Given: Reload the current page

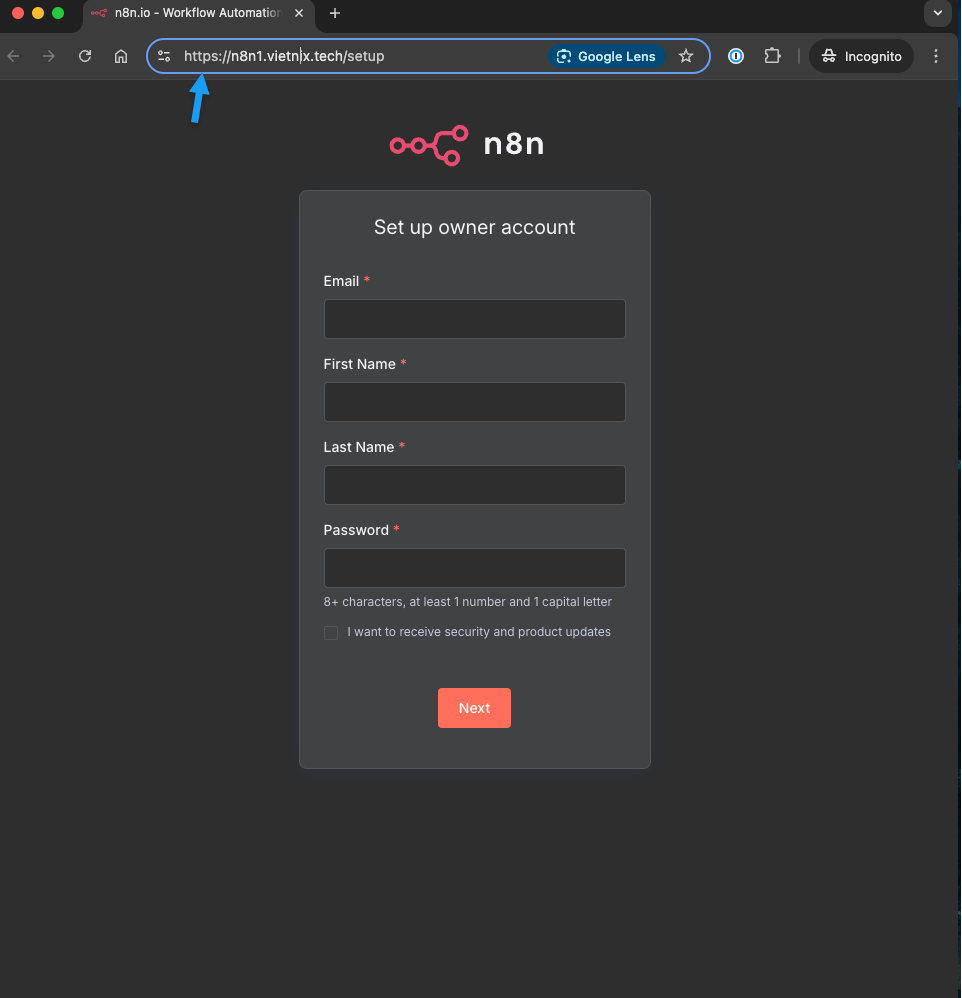Looking at the screenshot, I should pyautogui.click(x=85, y=56).
